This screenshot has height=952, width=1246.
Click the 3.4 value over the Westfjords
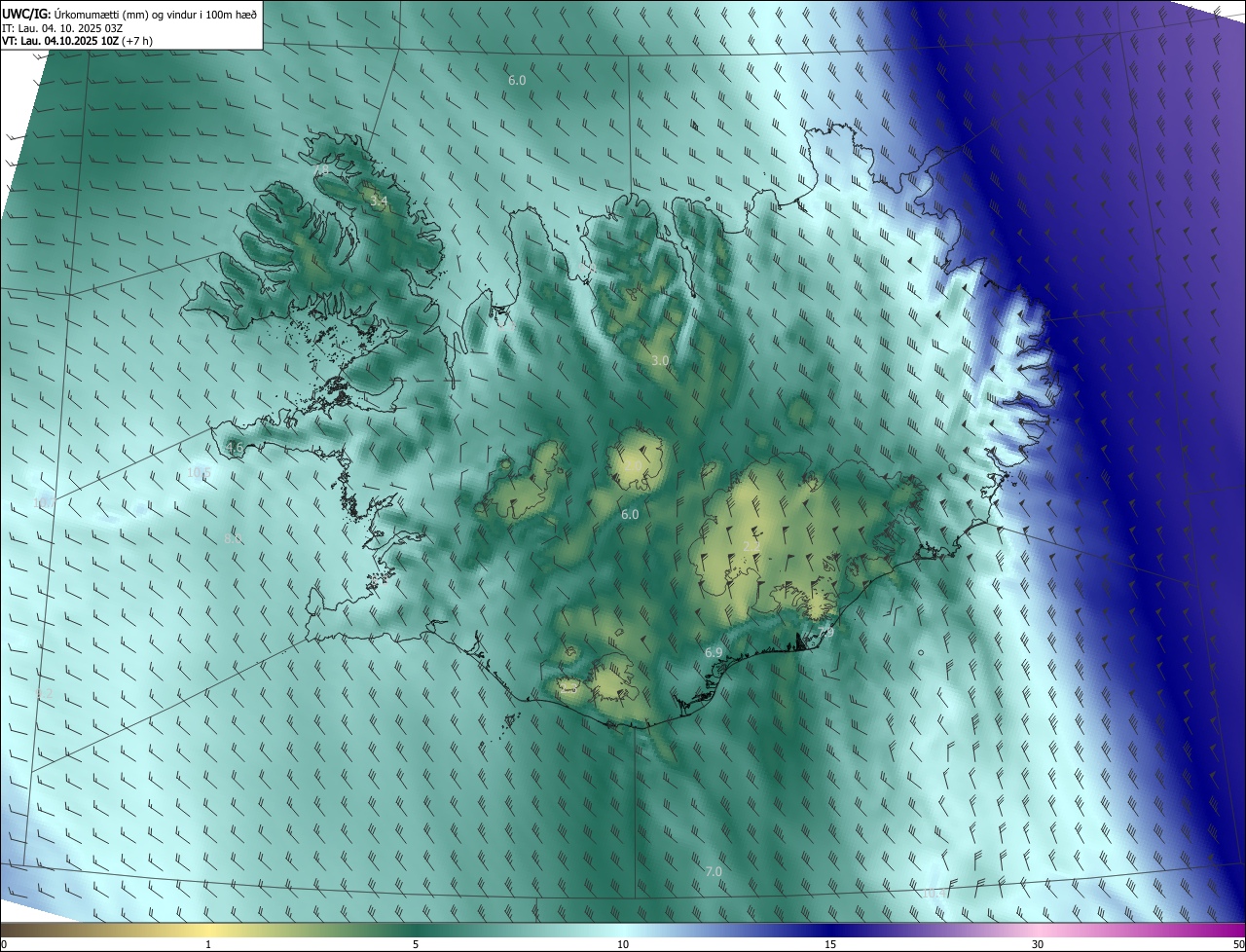pos(379,201)
